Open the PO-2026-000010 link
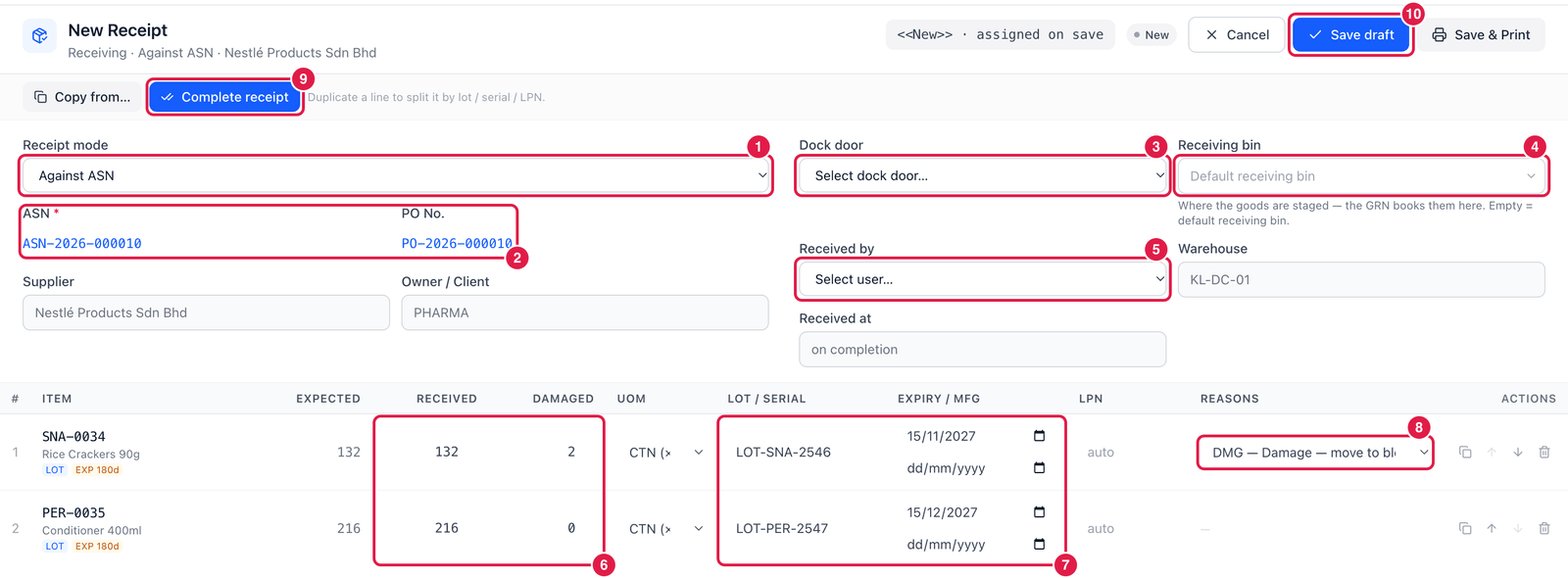Image resolution: width=1568 pixels, height=578 pixels. point(457,243)
